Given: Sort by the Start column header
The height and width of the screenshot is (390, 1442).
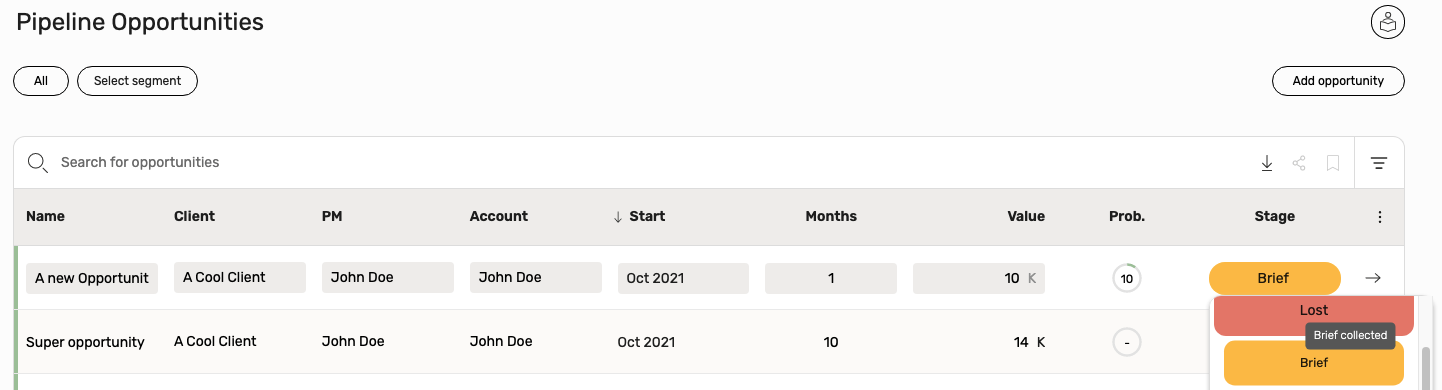Looking at the screenshot, I should point(639,216).
